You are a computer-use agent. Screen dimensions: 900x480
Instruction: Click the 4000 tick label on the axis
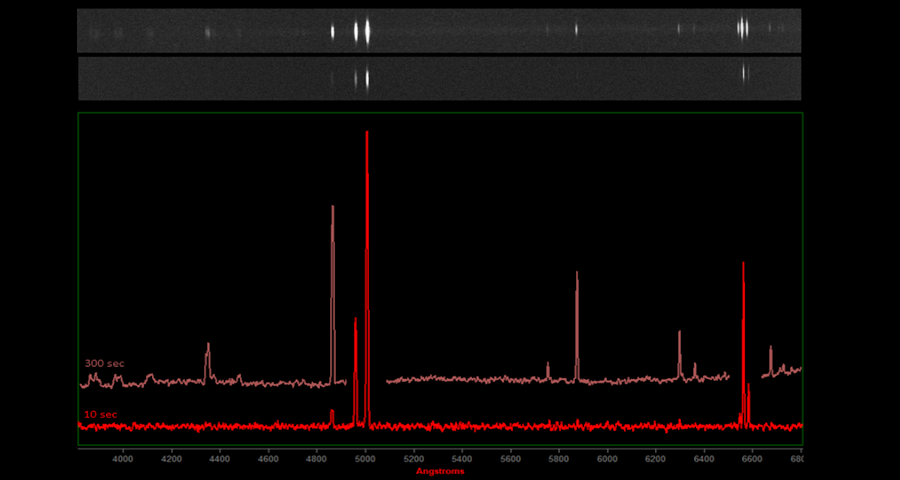point(123,459)
